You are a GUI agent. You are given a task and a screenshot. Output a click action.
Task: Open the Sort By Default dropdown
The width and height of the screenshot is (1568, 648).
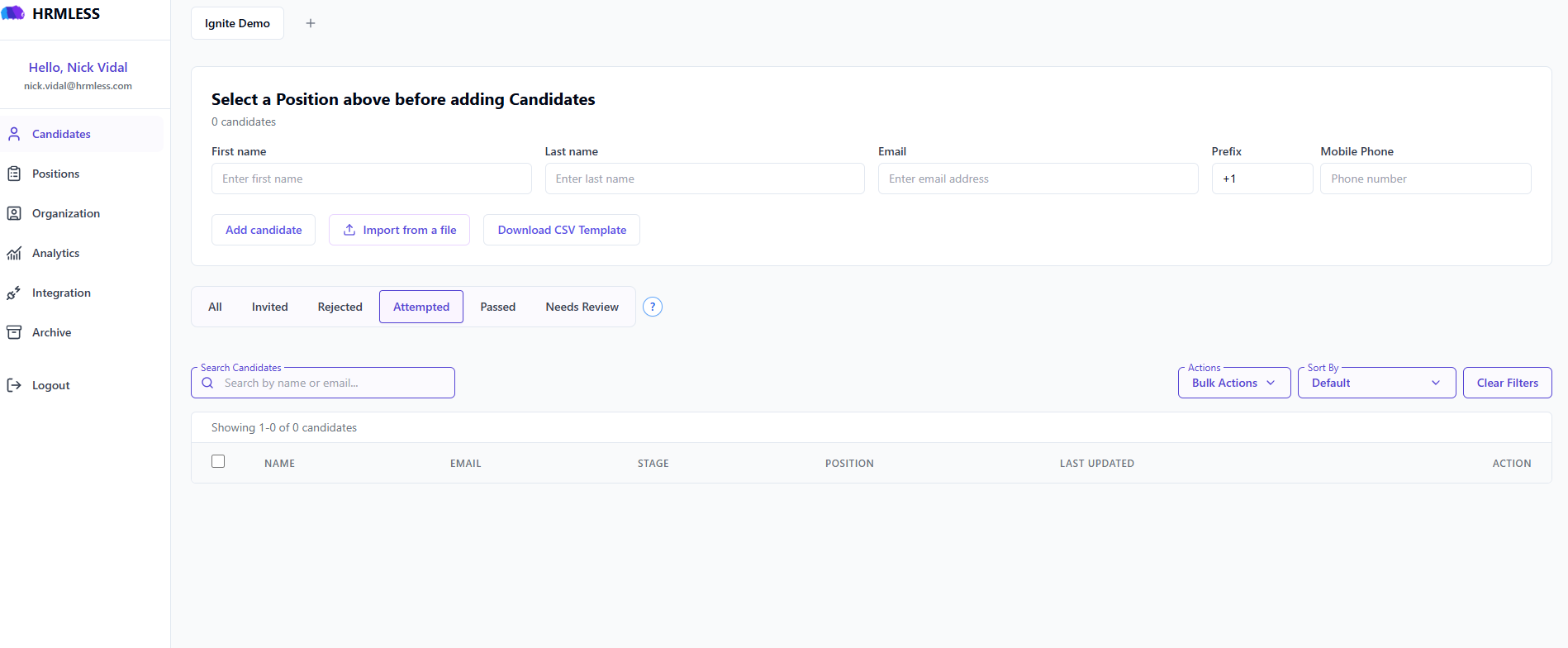(x=1377, y=383)
